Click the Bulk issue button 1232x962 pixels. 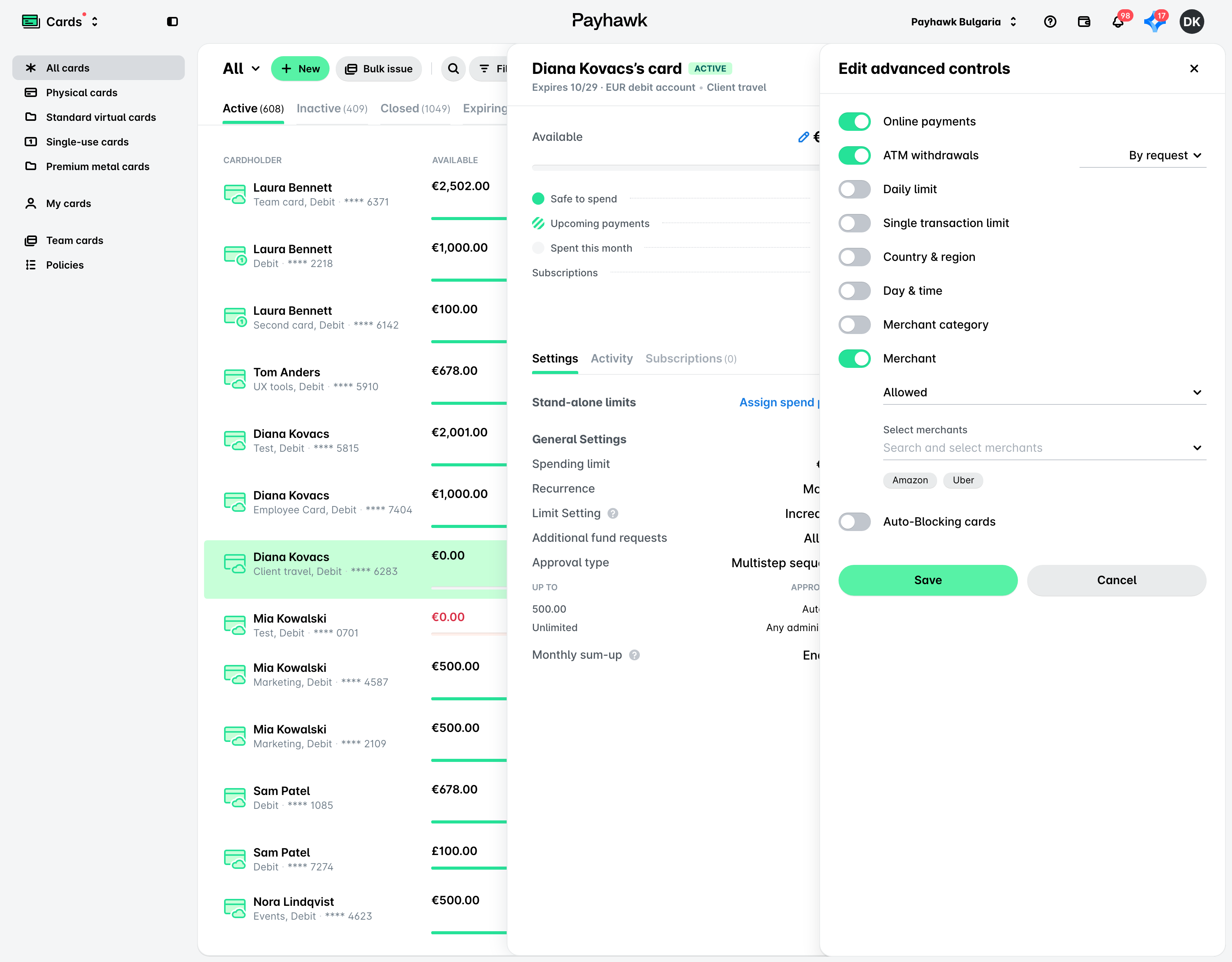point(379,69)
